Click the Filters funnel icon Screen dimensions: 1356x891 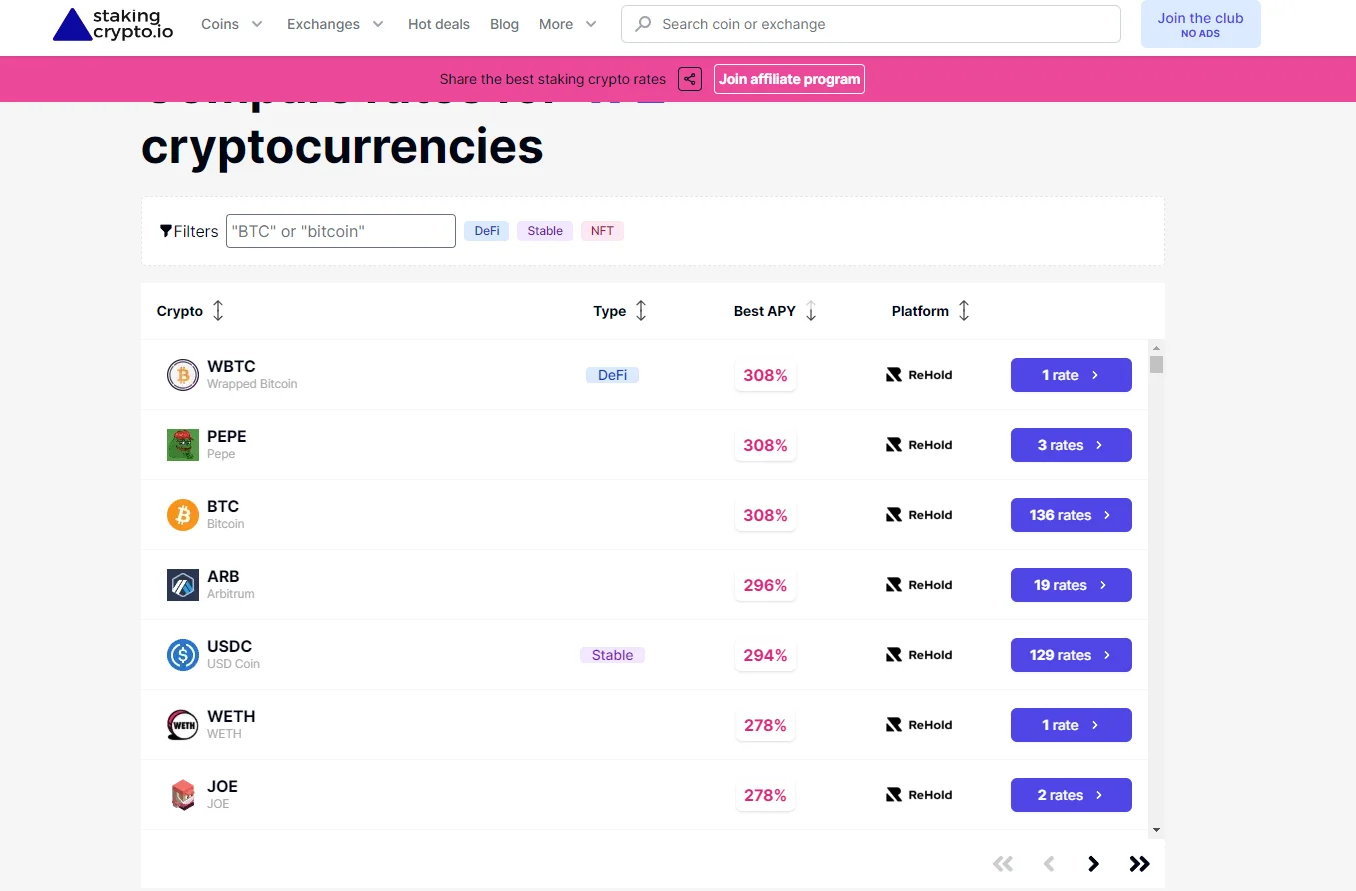coord(166,231)
